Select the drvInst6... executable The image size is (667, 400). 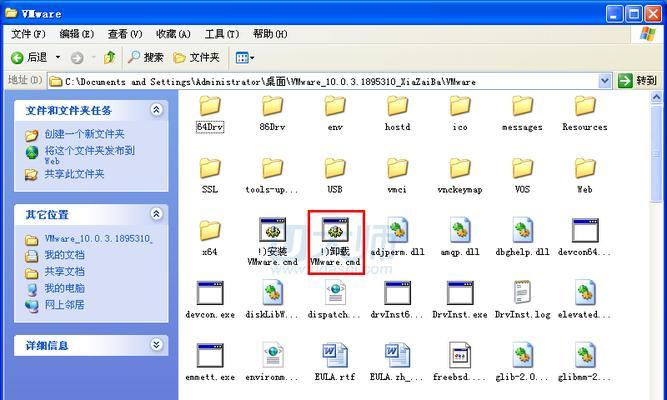[397, 300]
